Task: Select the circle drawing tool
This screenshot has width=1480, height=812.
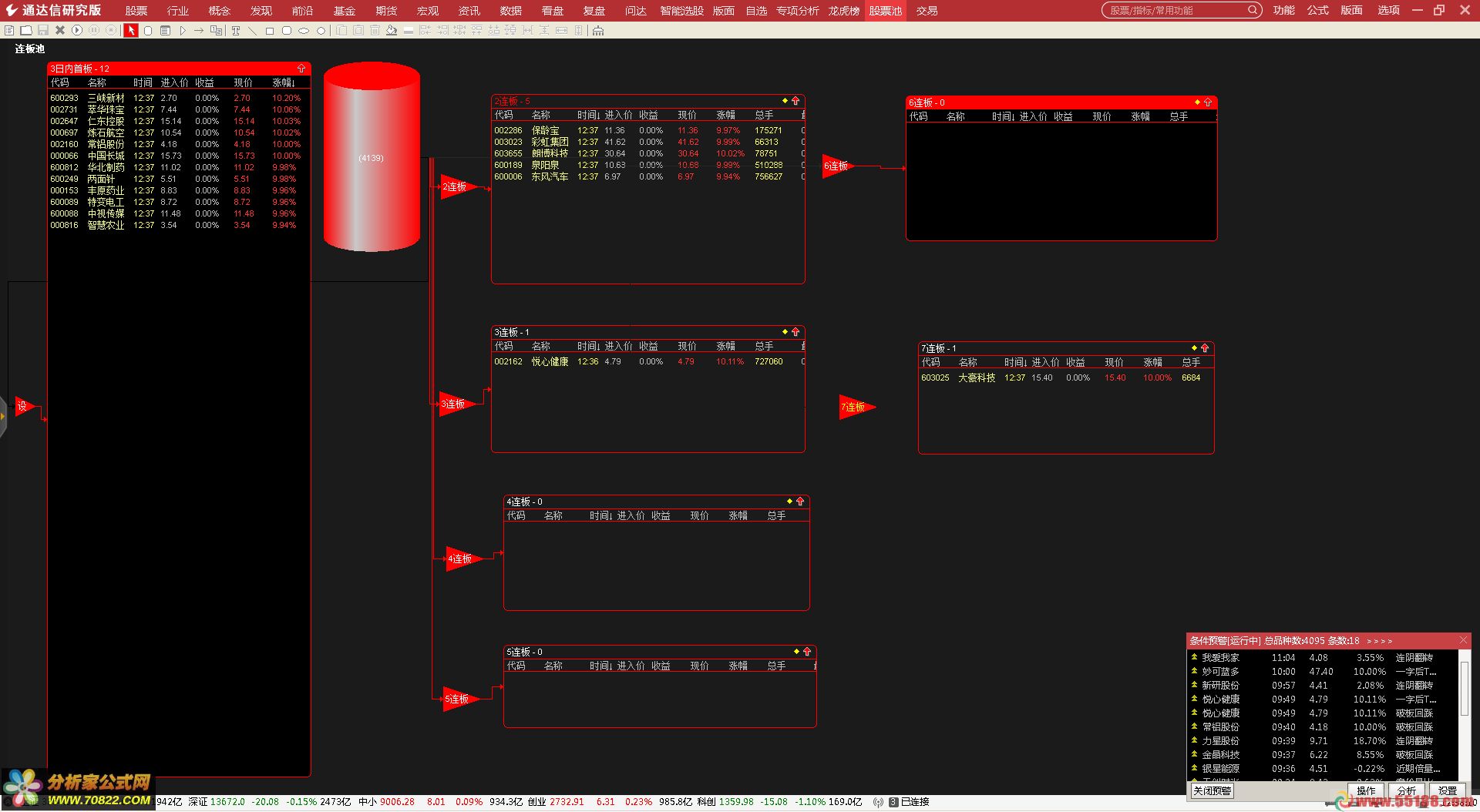Action: pos(321,31)
